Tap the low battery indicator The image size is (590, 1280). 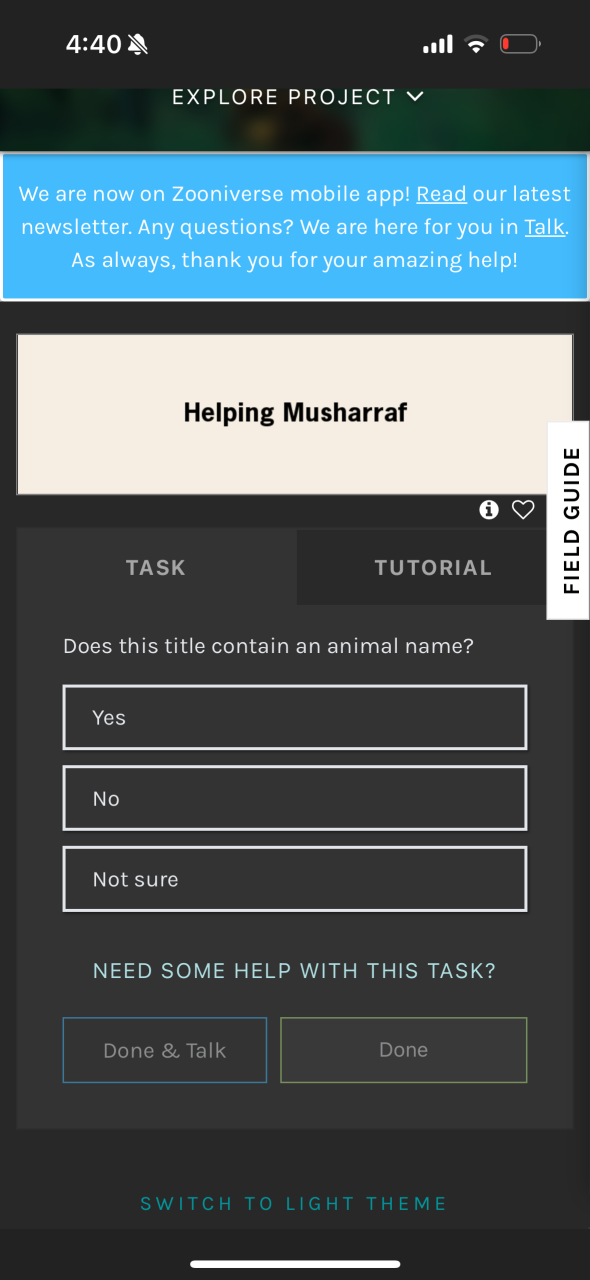(x=520, y=44)
